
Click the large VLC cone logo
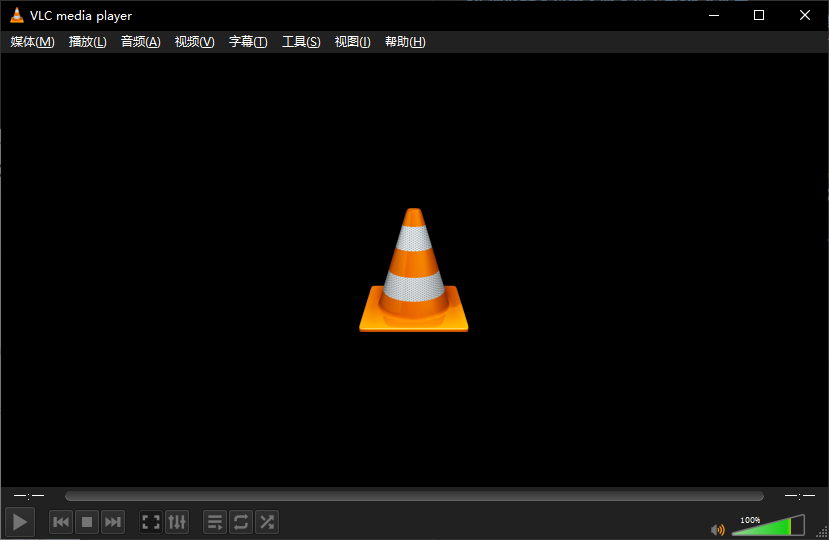(x=413, y=270)
